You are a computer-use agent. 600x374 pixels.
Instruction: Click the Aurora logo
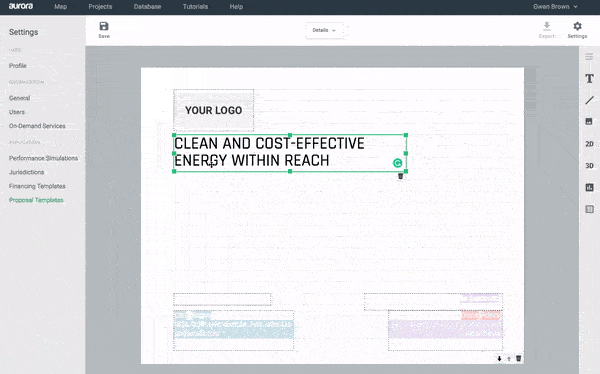[x=21, y=7]
